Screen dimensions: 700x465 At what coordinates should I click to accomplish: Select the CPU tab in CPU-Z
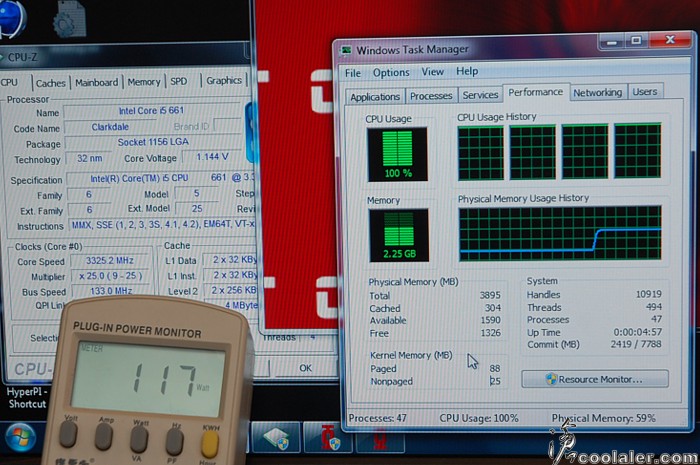pyautogui.click(x=10, y=83)
